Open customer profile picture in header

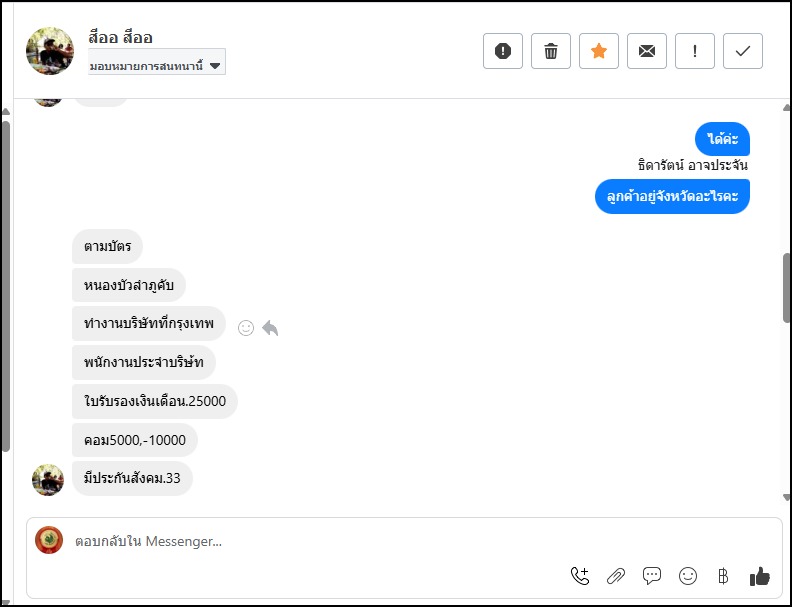tap(50, 51)
